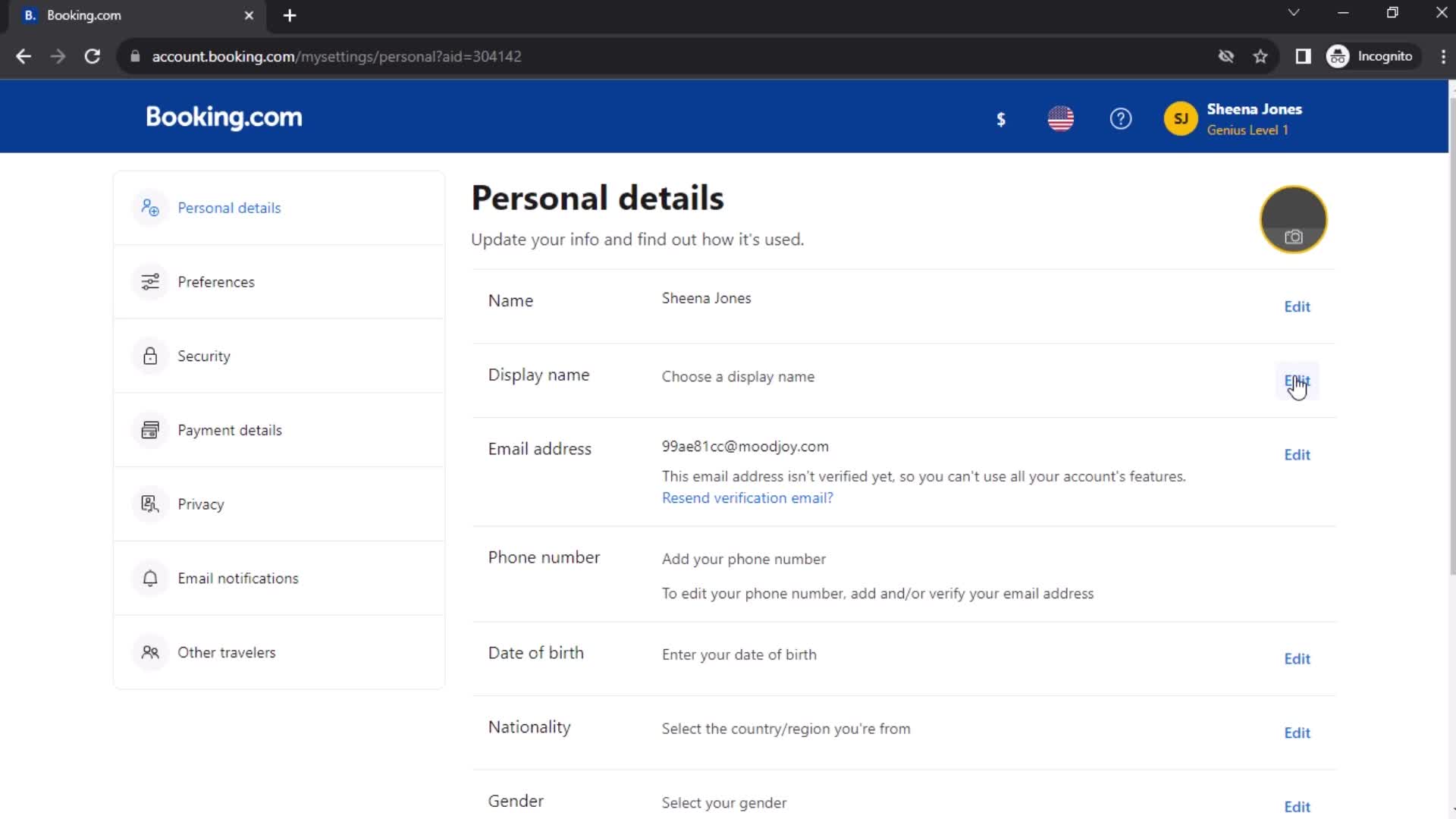Click 'Choose a display name' placeholder text
Screen dimensions: 1456x819
coord(738,377)
